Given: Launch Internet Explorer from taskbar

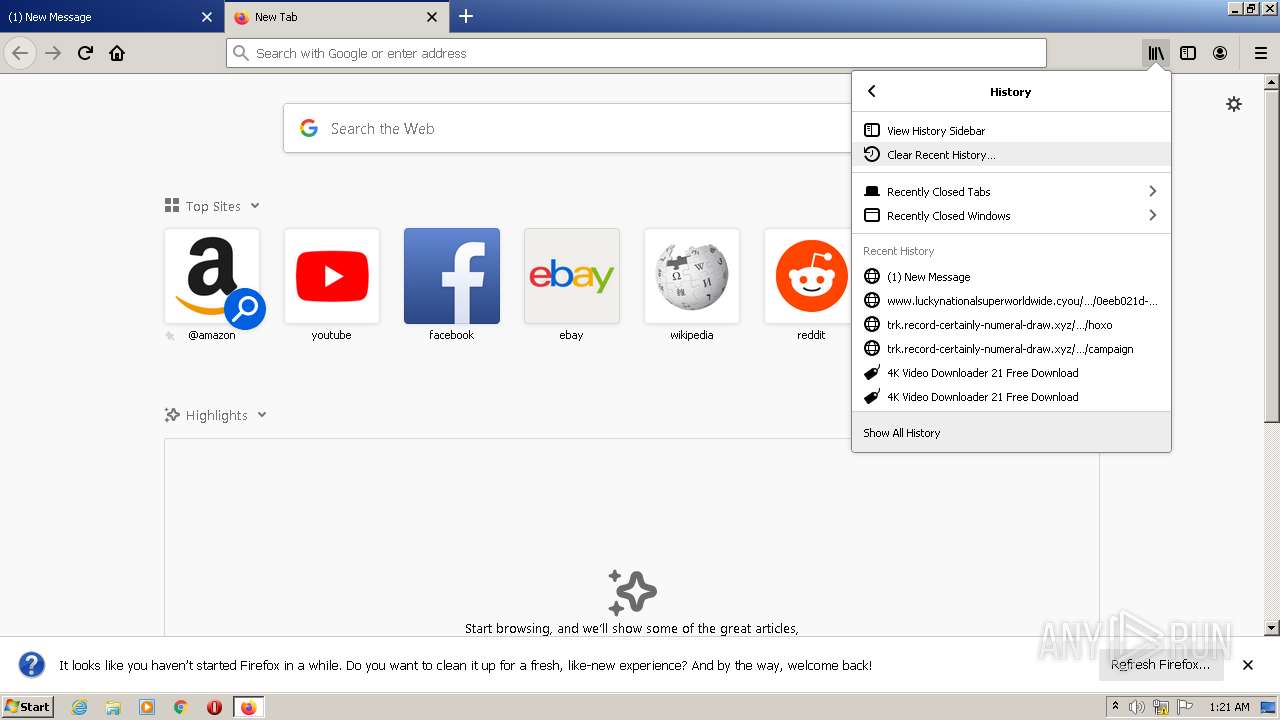Looking at the screenshot, I should pos(80,707).
